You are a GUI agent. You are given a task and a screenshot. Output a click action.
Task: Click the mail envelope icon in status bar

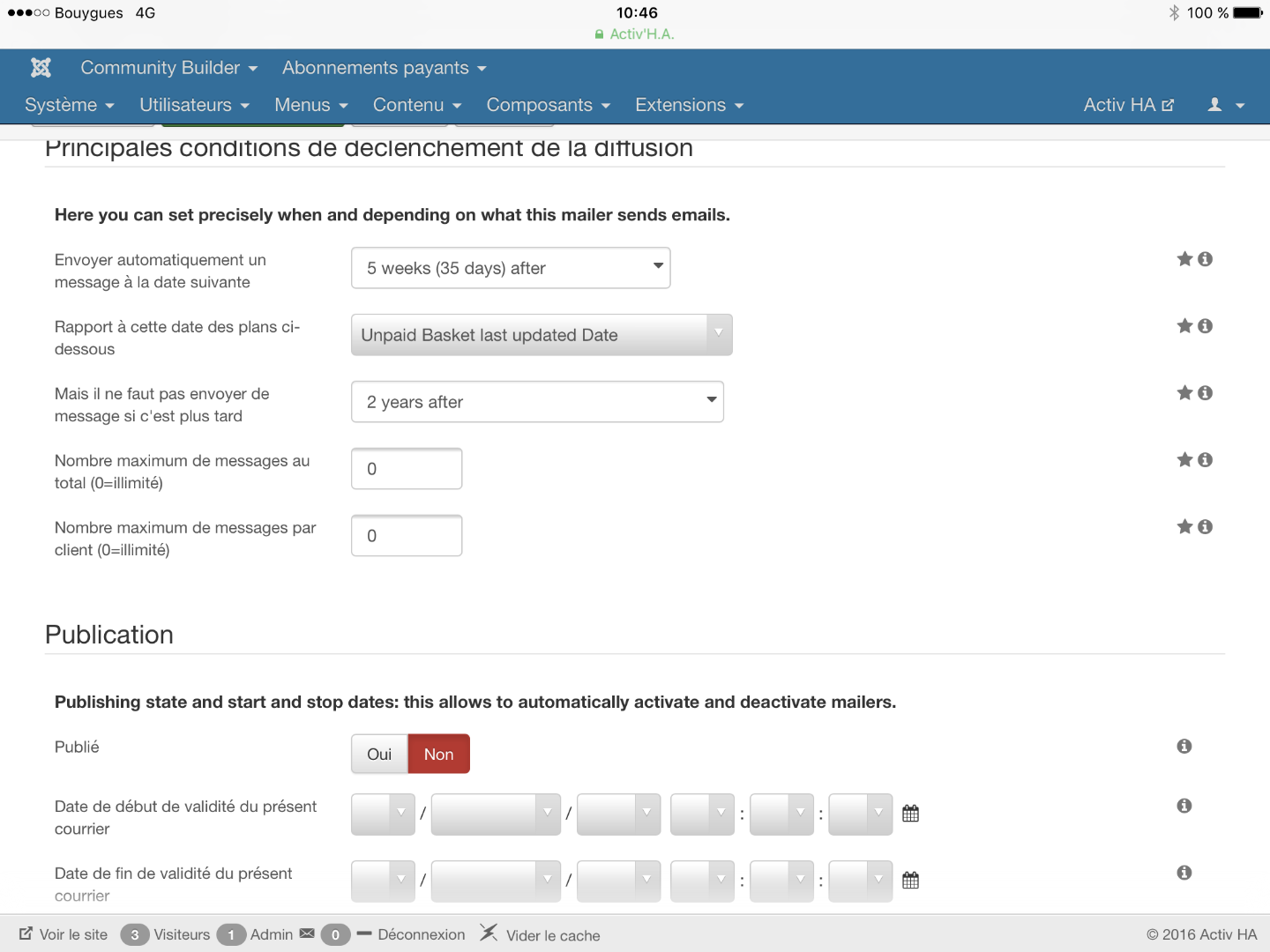tap(307, 933)
